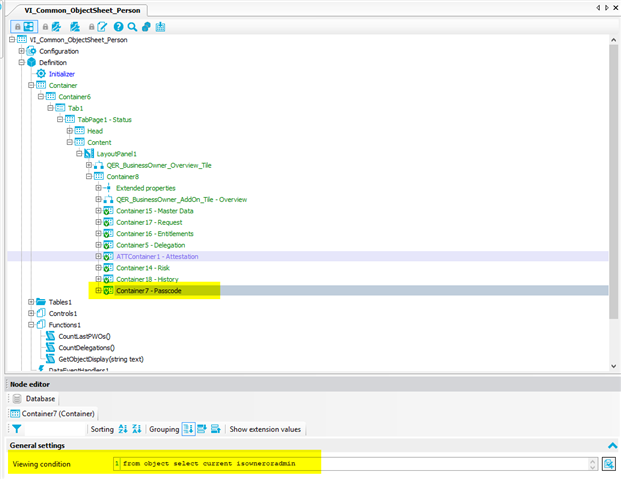Toggle the active grouping mode button
This screenshot has height=479, width=621.
point(189,429)
